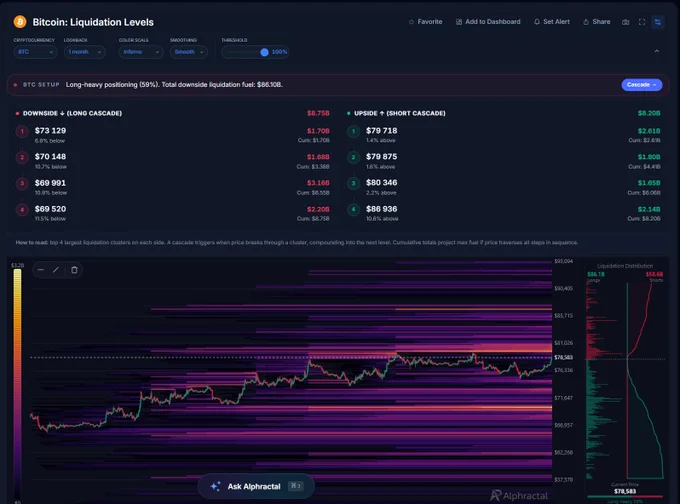Viewport: 680px width, 504px height.
Task: Adjust the Threshold slider handle
Action: [264, 52]
